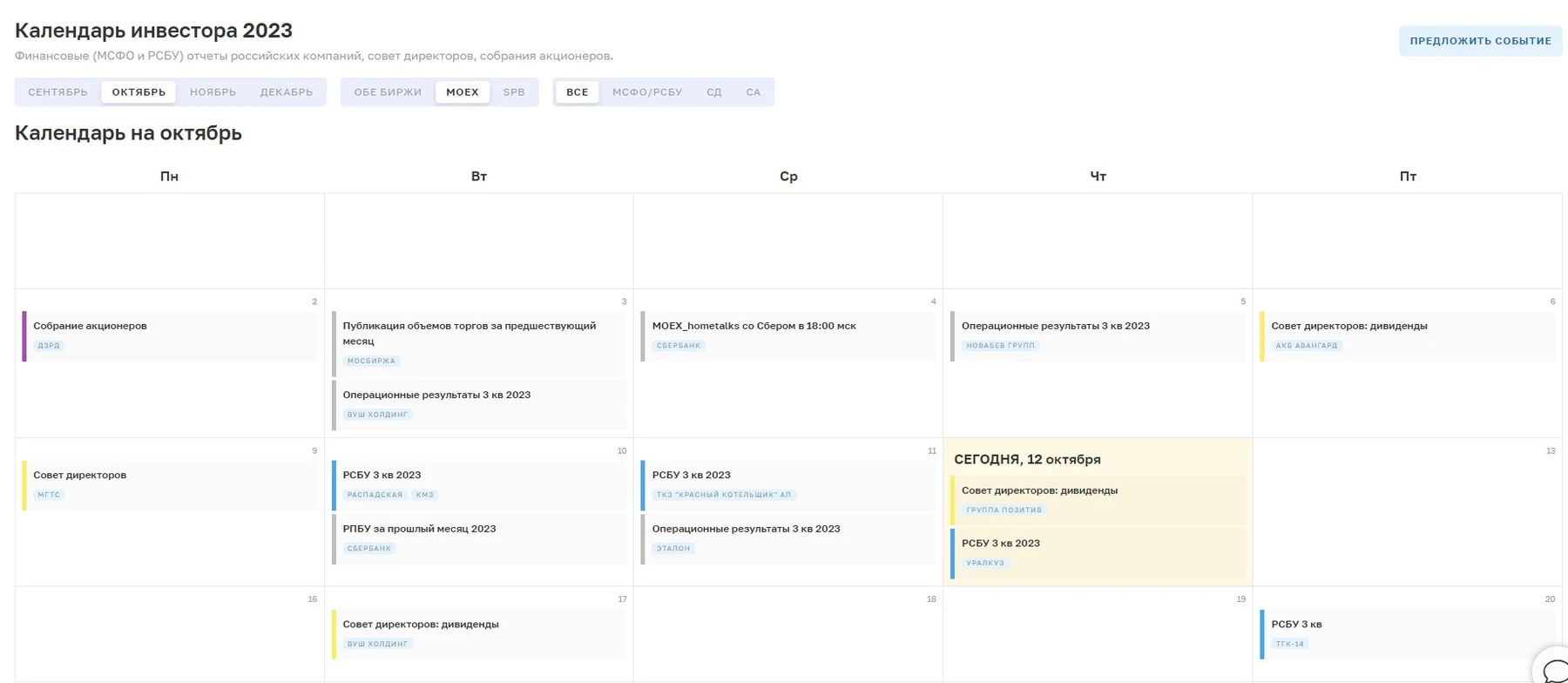Filter events by СА
Image resolution: width=1568 pixels, height=683 pixels.
[754, 92]
